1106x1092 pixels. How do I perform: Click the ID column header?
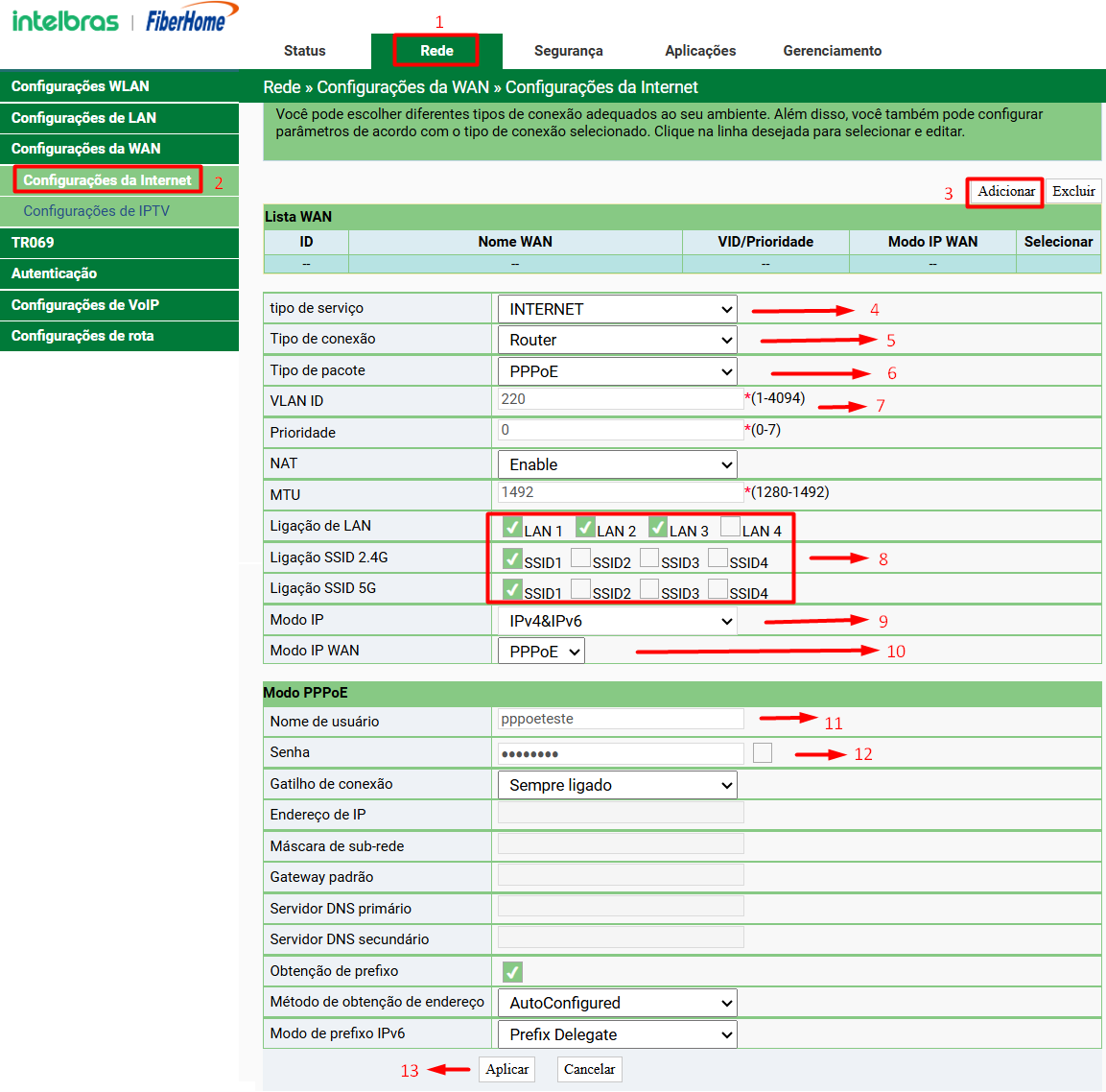pos(306,242)
